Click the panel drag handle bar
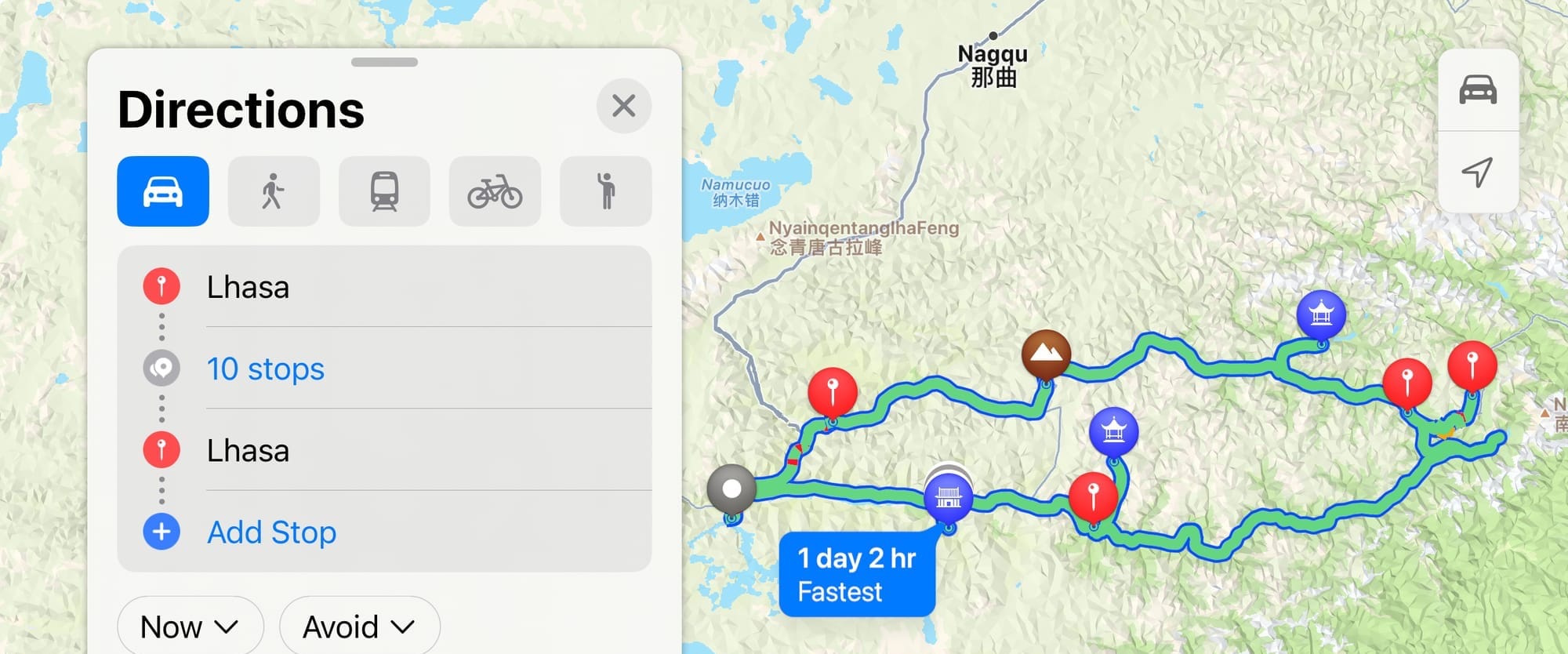The image size is (1568, 654). coord(384,62)
